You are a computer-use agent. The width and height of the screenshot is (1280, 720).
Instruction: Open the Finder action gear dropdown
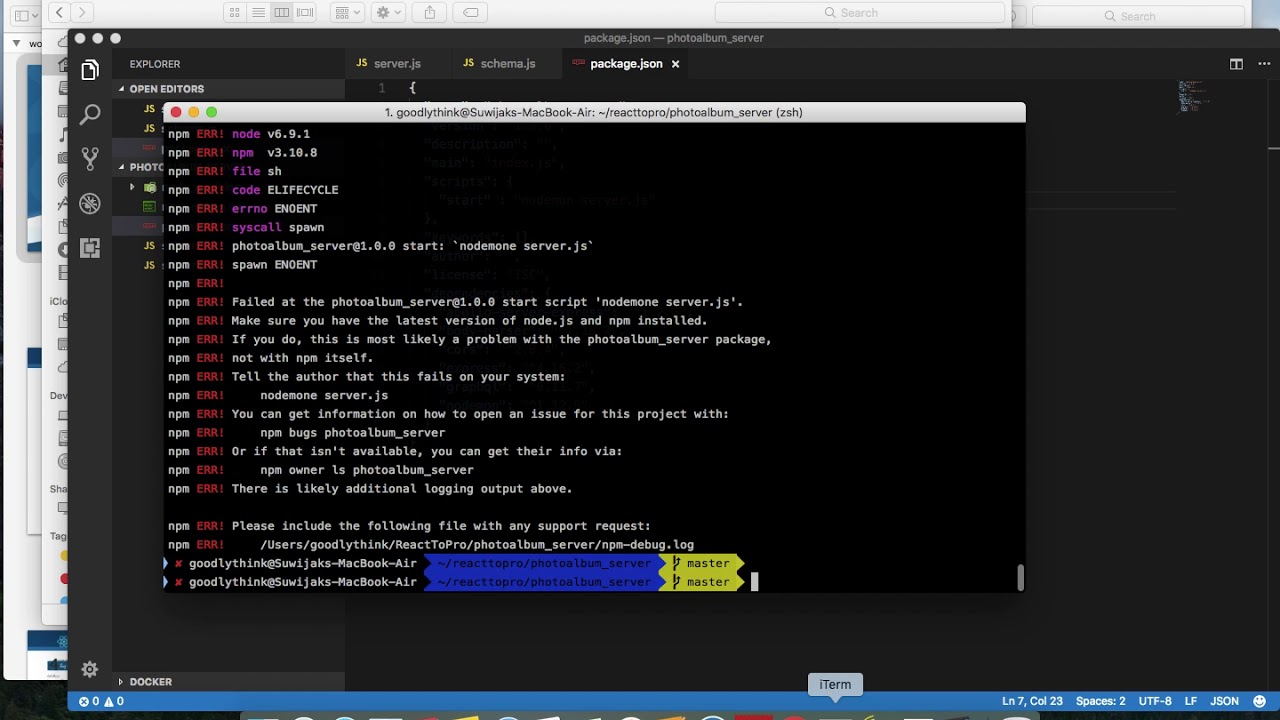click(386, 12)
